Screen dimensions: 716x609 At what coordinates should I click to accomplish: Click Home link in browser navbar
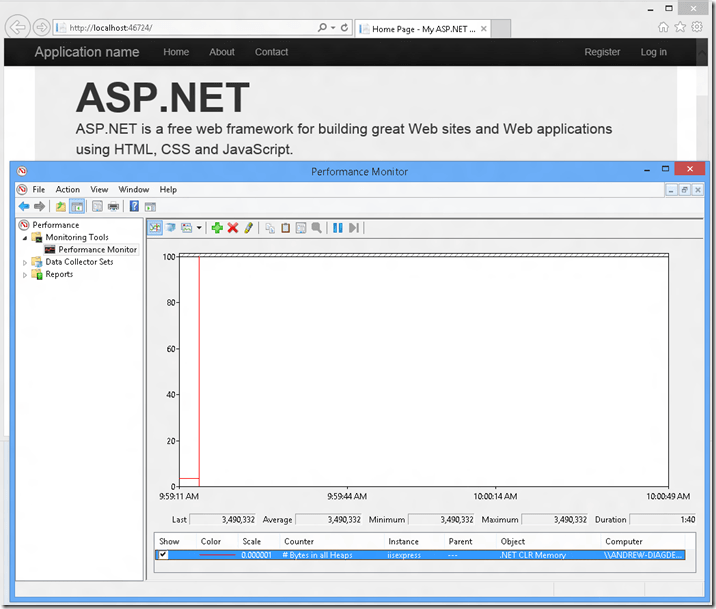[x=176, y=52]
